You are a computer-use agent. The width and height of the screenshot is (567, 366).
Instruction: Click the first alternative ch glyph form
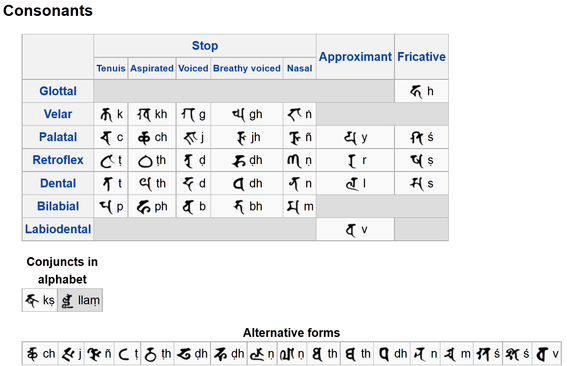point(32,354)
